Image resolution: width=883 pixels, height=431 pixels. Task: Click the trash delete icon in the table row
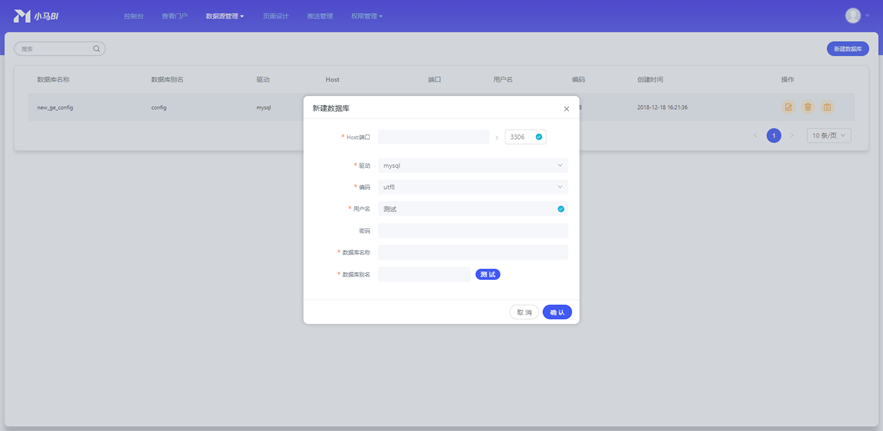[808, 107]
